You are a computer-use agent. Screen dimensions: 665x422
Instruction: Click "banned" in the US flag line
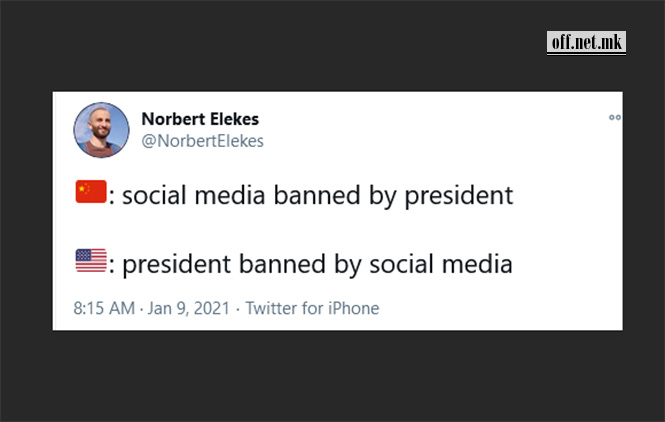282,264
